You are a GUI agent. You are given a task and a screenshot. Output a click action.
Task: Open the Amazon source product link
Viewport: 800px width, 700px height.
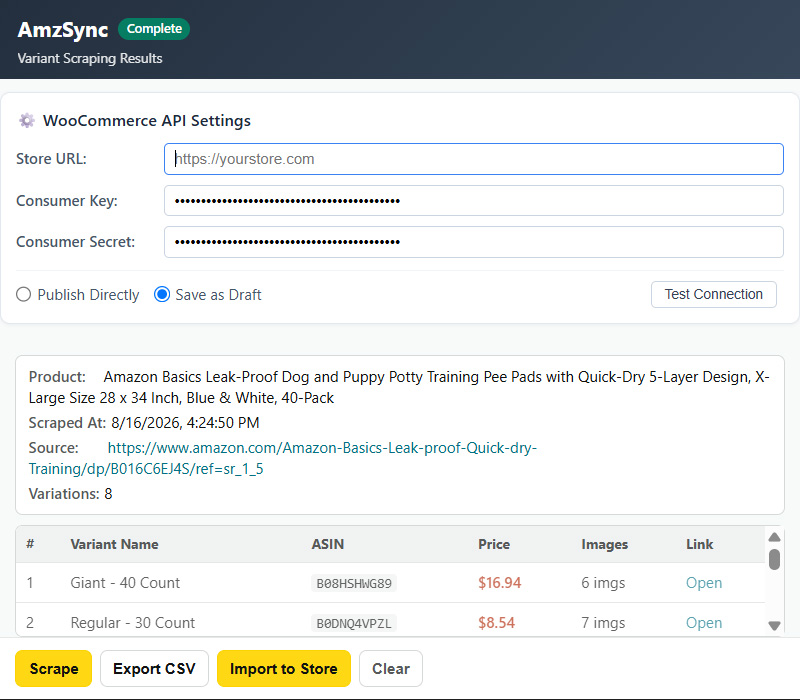point(283,458)
